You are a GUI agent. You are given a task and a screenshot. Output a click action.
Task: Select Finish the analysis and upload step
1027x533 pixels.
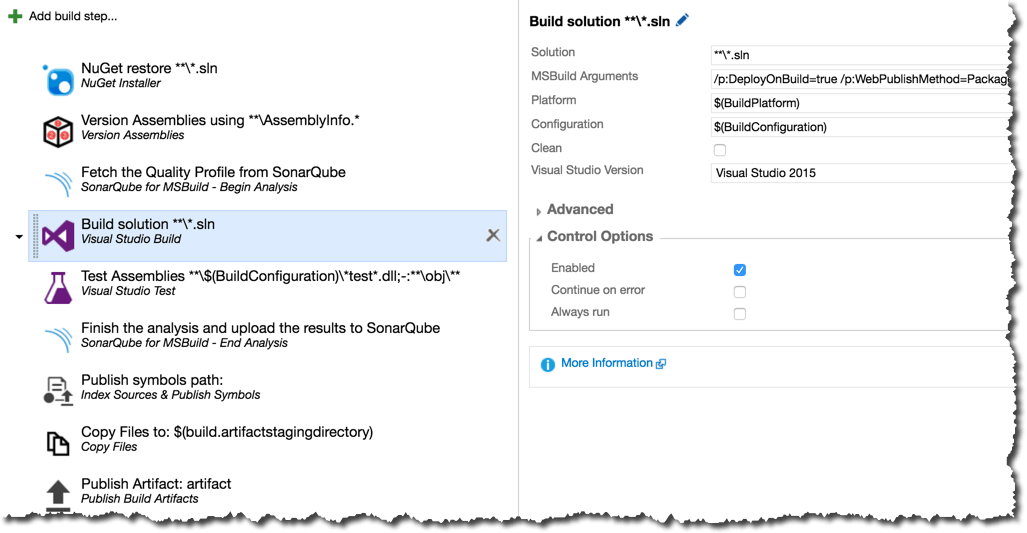tap(261, 328)
